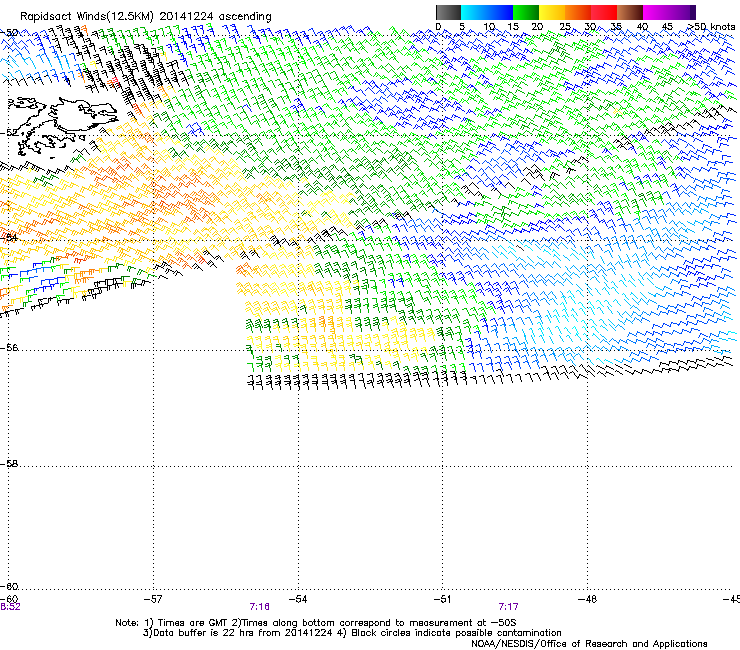Click the note line starting 'Note: 1) Times are GMT'

click(x=316, y=623)
